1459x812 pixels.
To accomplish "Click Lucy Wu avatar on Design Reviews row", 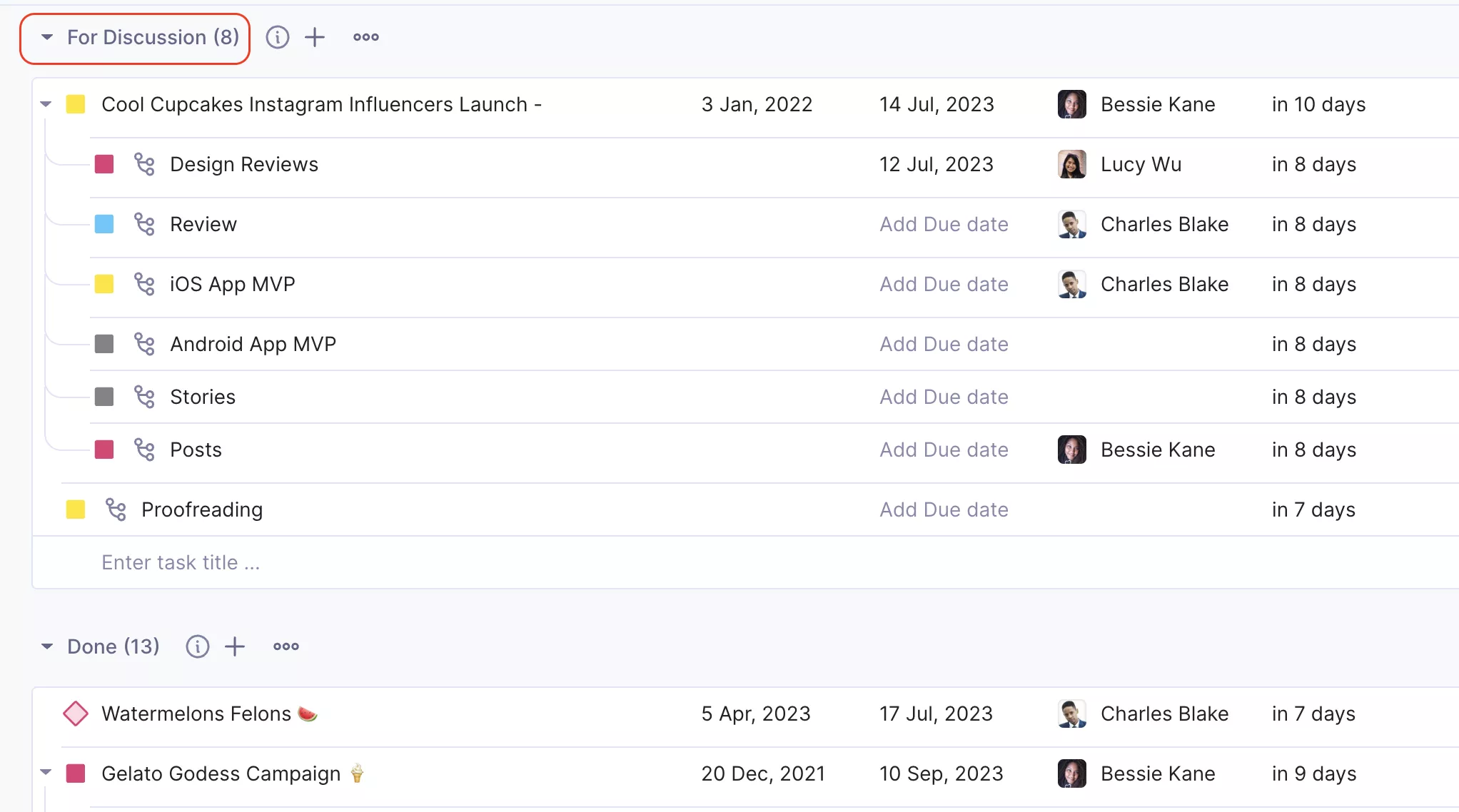I will pyautogui.click(x=1072, y=164).
